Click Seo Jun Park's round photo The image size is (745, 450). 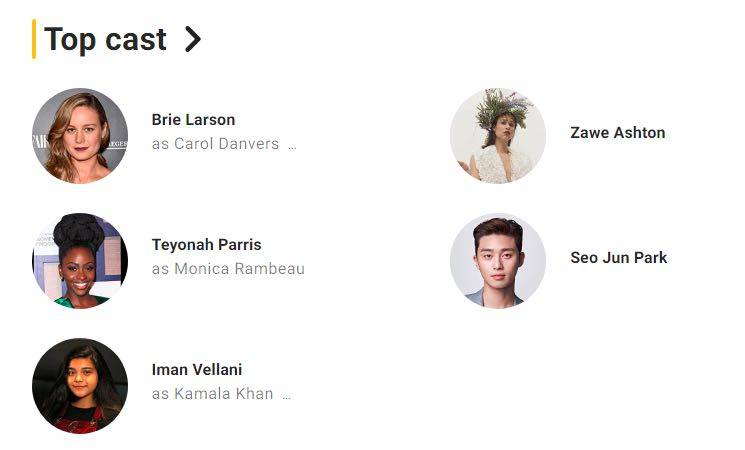[498, 260]
